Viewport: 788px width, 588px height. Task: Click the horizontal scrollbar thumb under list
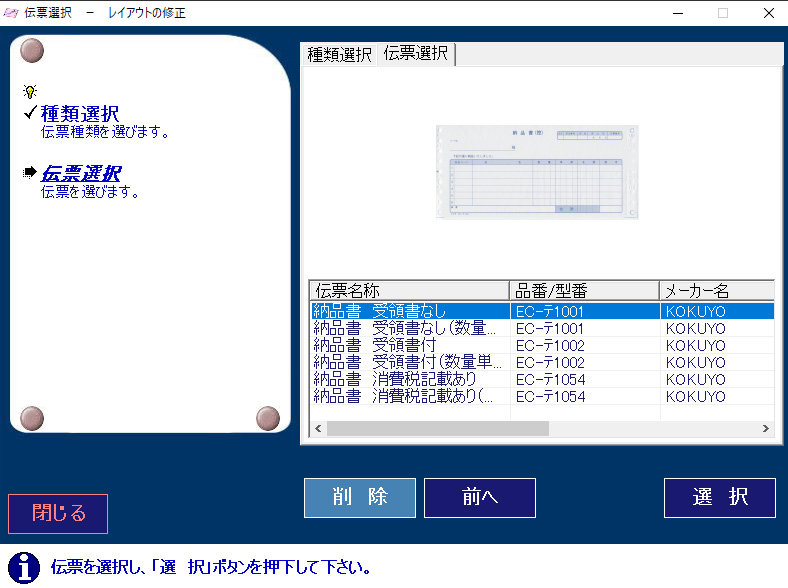pos(437,428)
